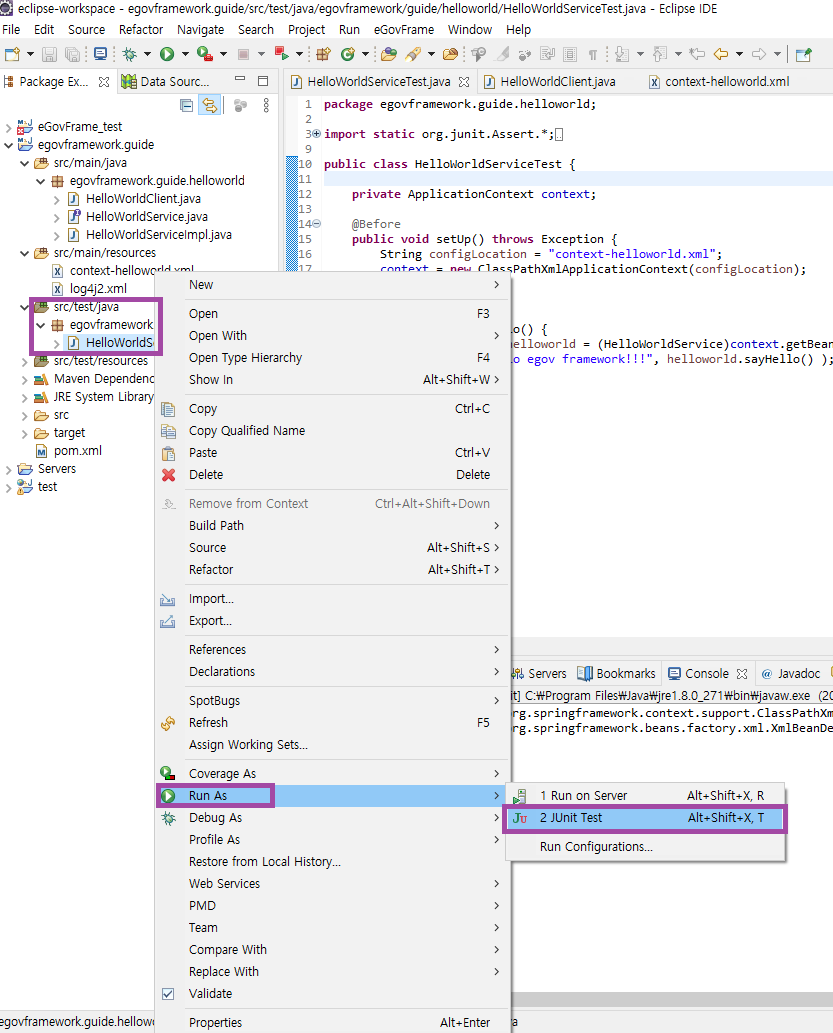Open the Run button dropdown arrow
This screenshot has width=833, height=1033.
pyautogui.click(x=185, y=54)
